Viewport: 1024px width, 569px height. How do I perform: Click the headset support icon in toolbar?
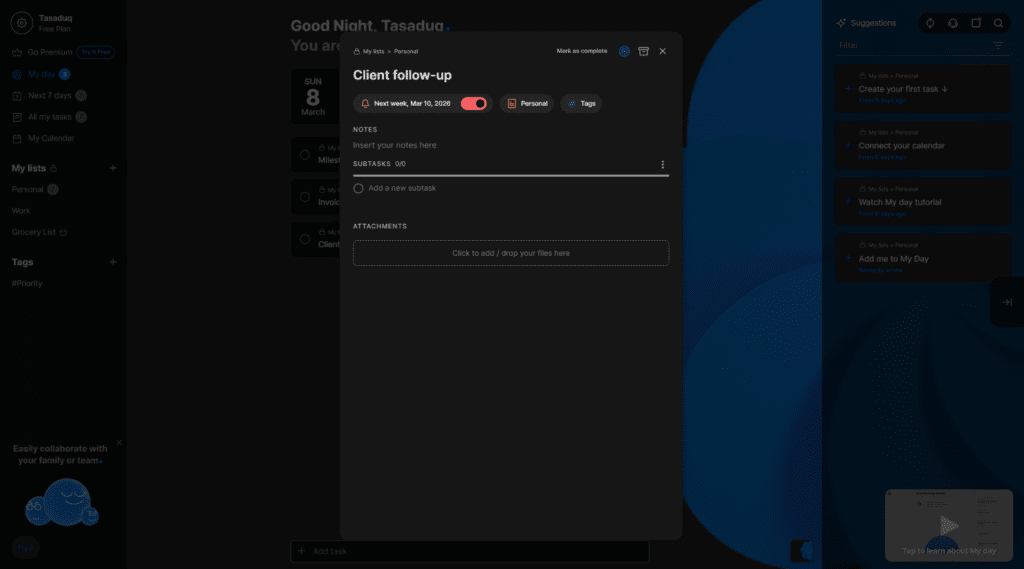point(953,23)
